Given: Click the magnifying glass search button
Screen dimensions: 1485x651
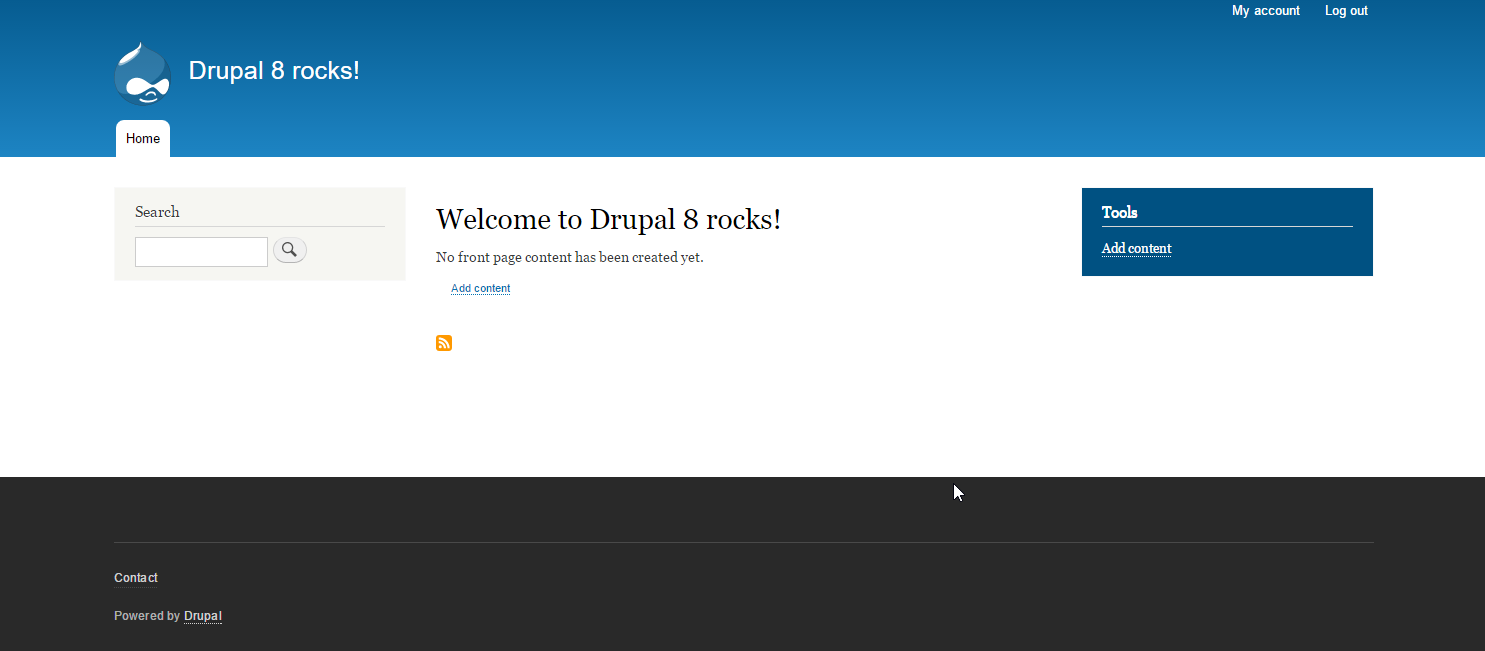Looking at the screenshot, I should tap(290, 250).
